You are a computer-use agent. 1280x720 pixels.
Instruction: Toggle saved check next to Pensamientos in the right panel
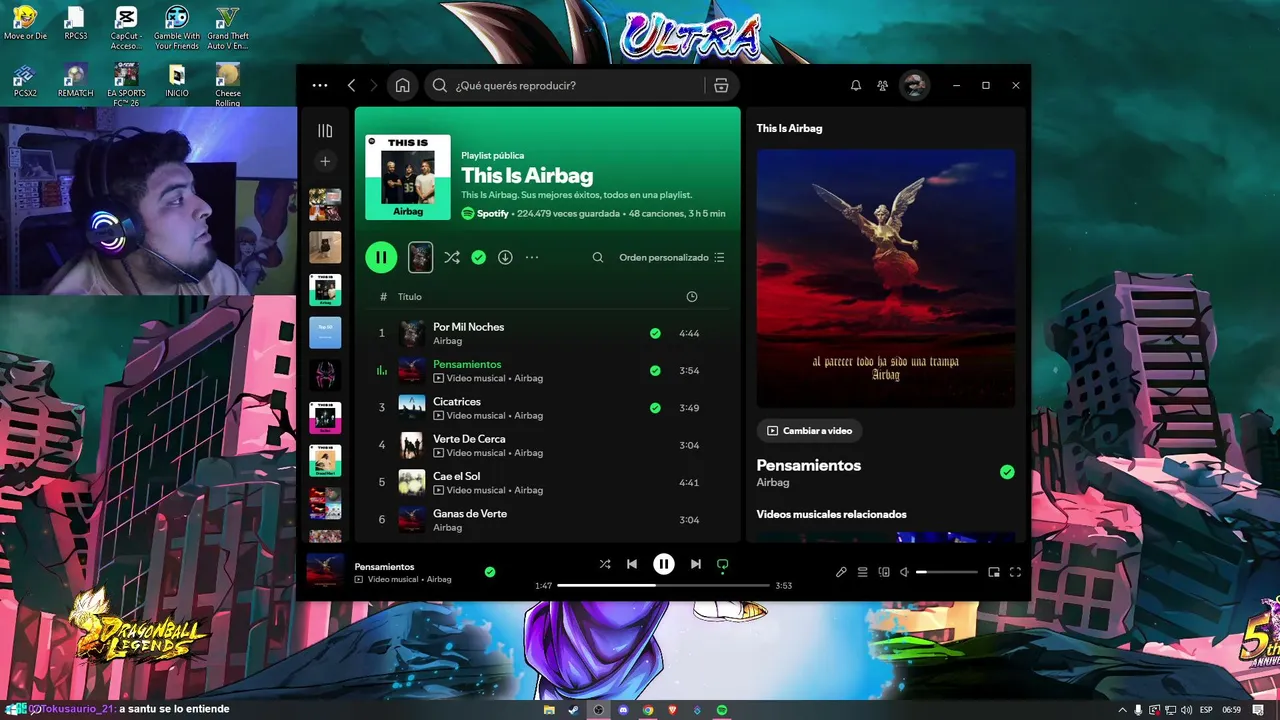(1007, 472)
